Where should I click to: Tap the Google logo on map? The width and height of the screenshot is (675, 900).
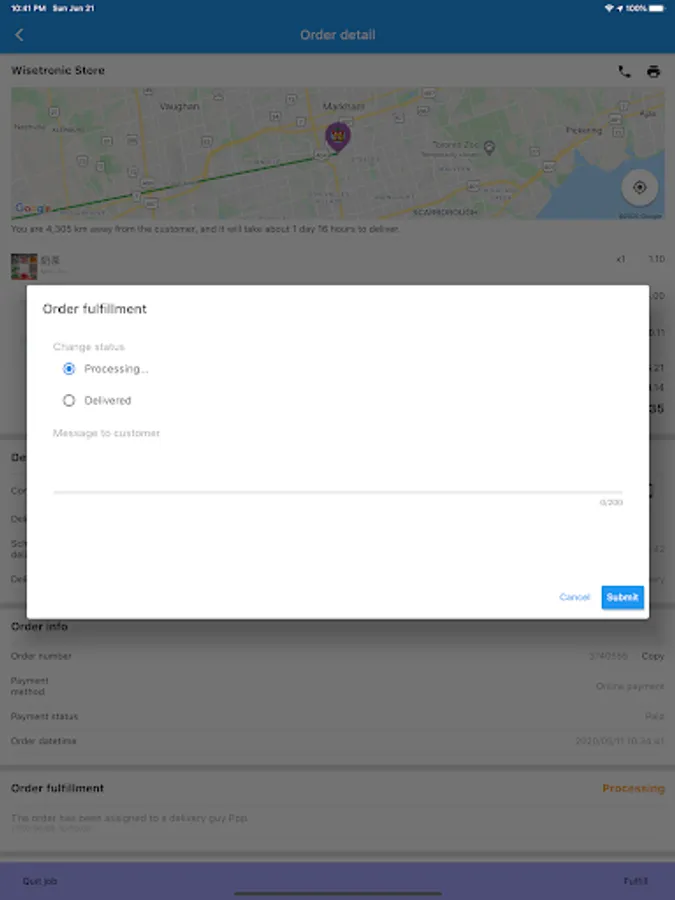tap(33, 208)
